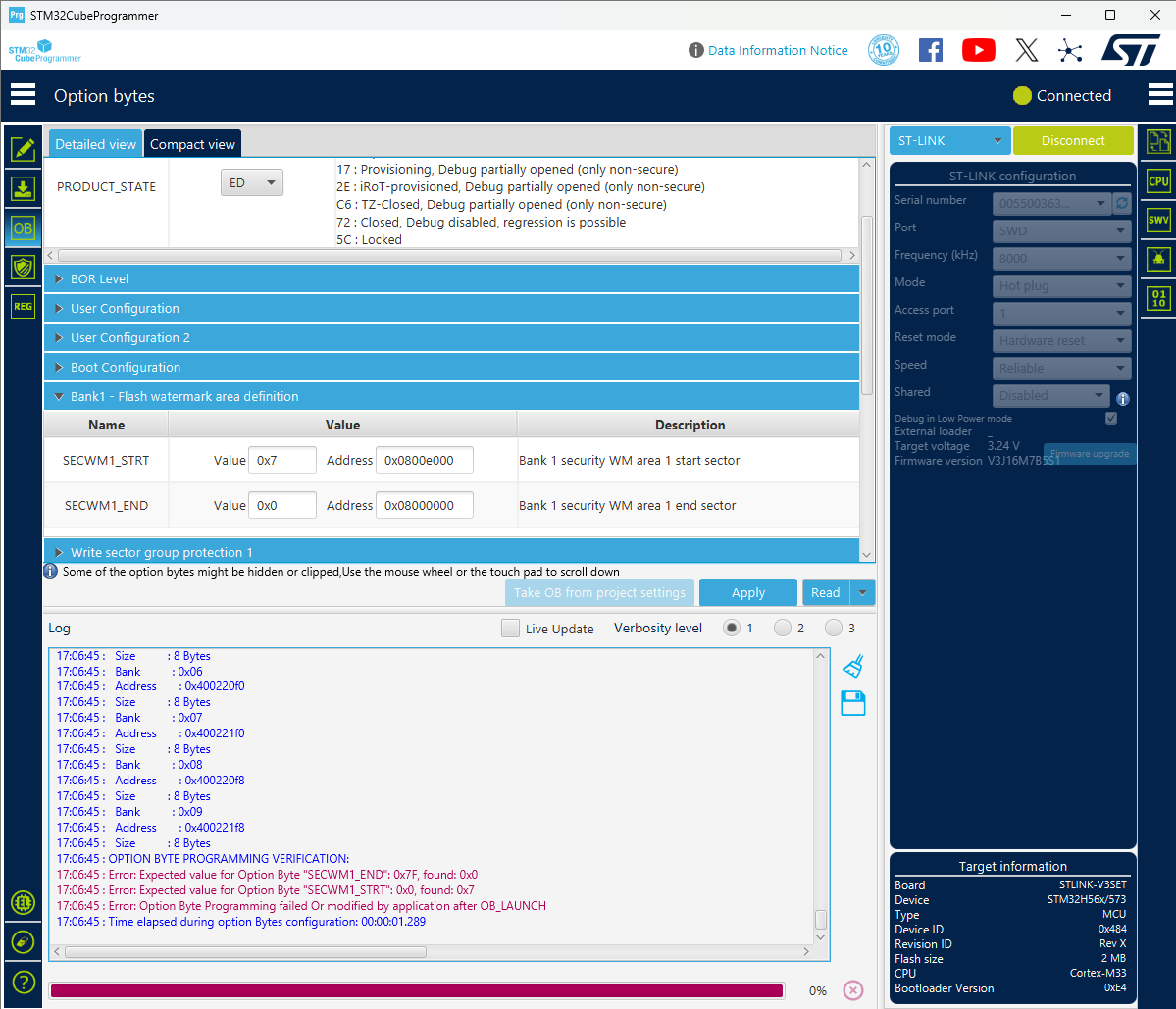This screenshot has width=1176, height=1009.
Task: Open the SWV viewer panel
Action: [x=1158, y=220]
